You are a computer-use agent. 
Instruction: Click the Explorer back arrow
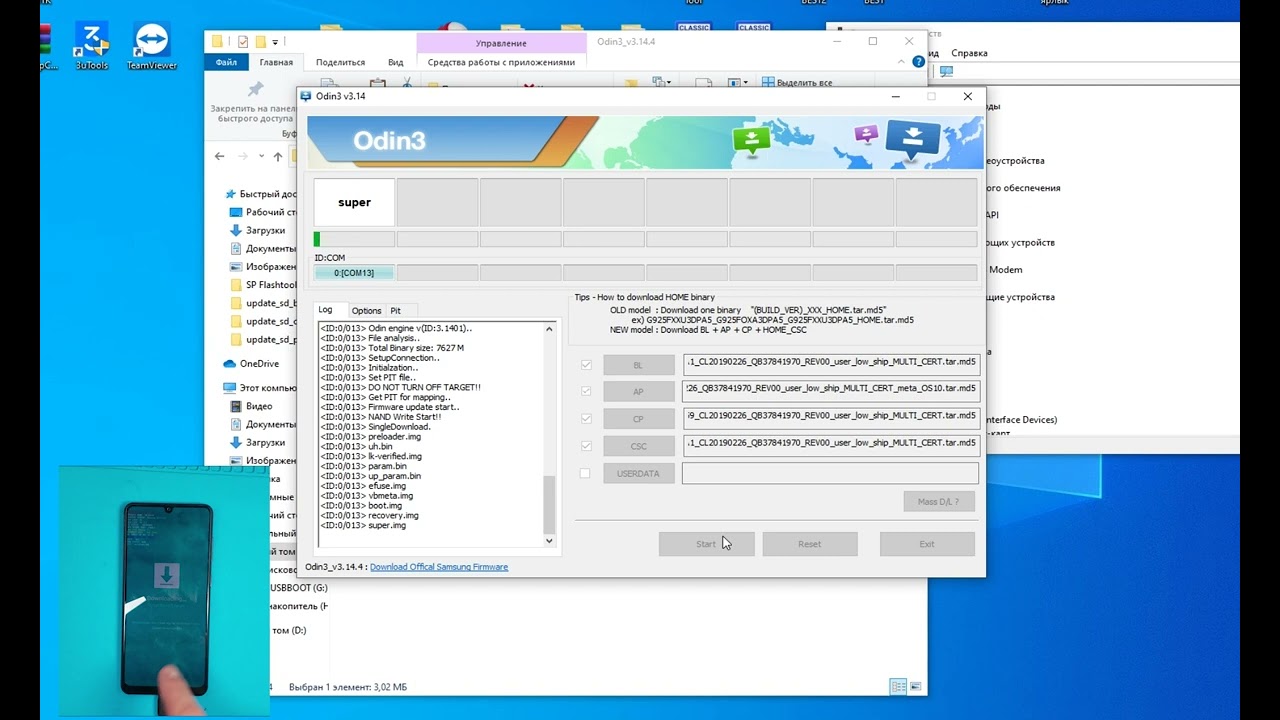click(x=220, y=157)
